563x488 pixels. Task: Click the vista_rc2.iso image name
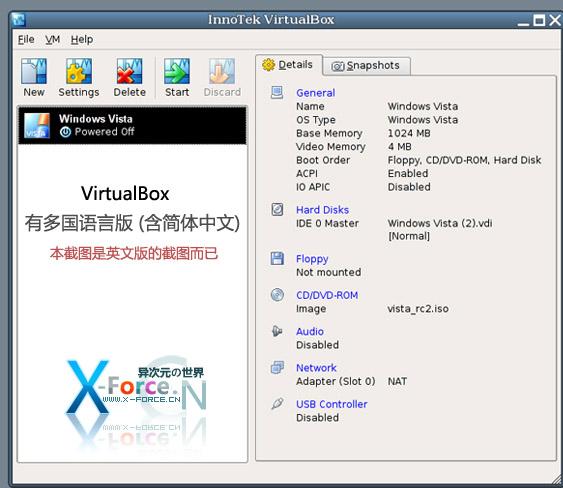point(418,309)
